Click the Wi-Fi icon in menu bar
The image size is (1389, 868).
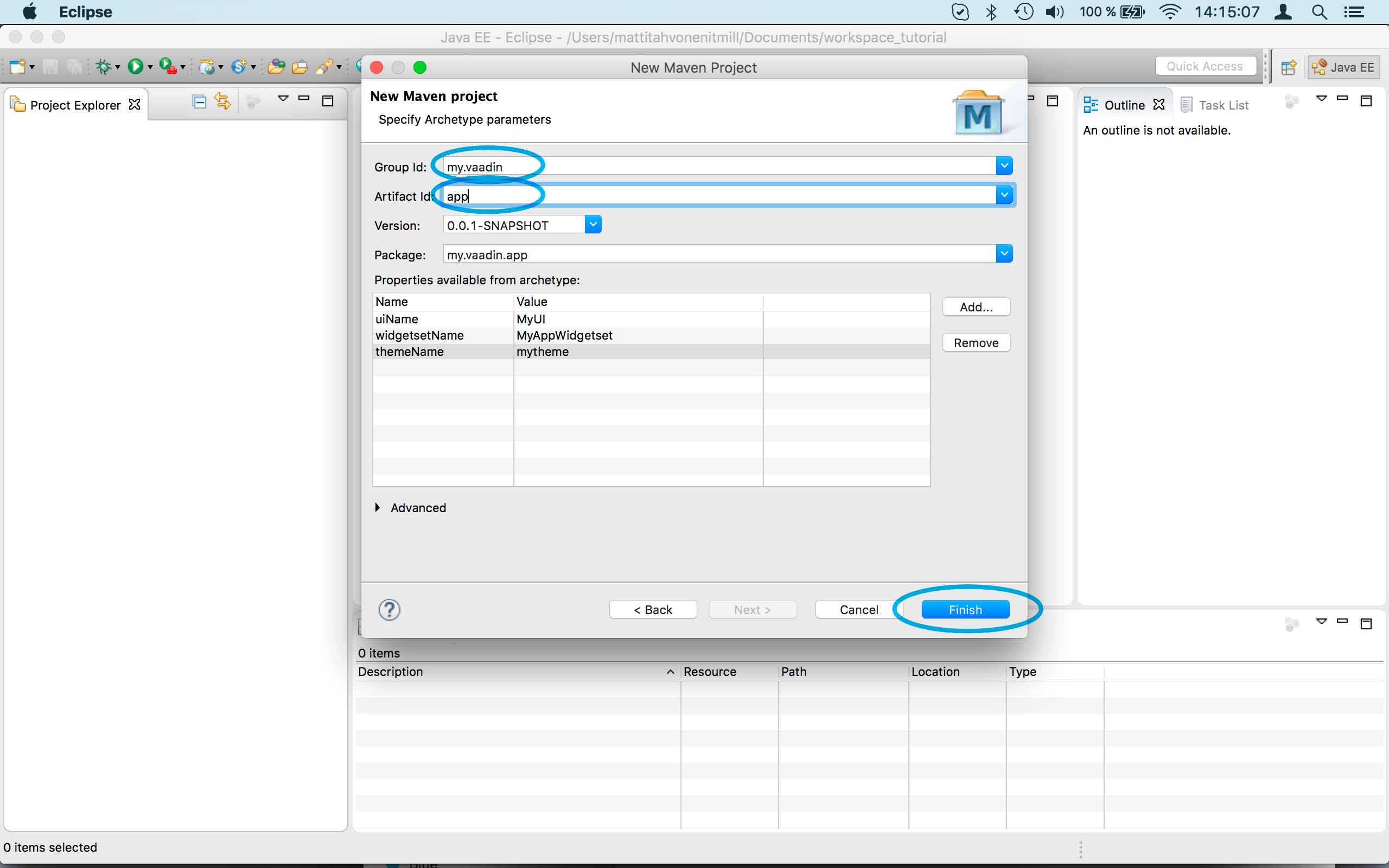point(1170,12)
